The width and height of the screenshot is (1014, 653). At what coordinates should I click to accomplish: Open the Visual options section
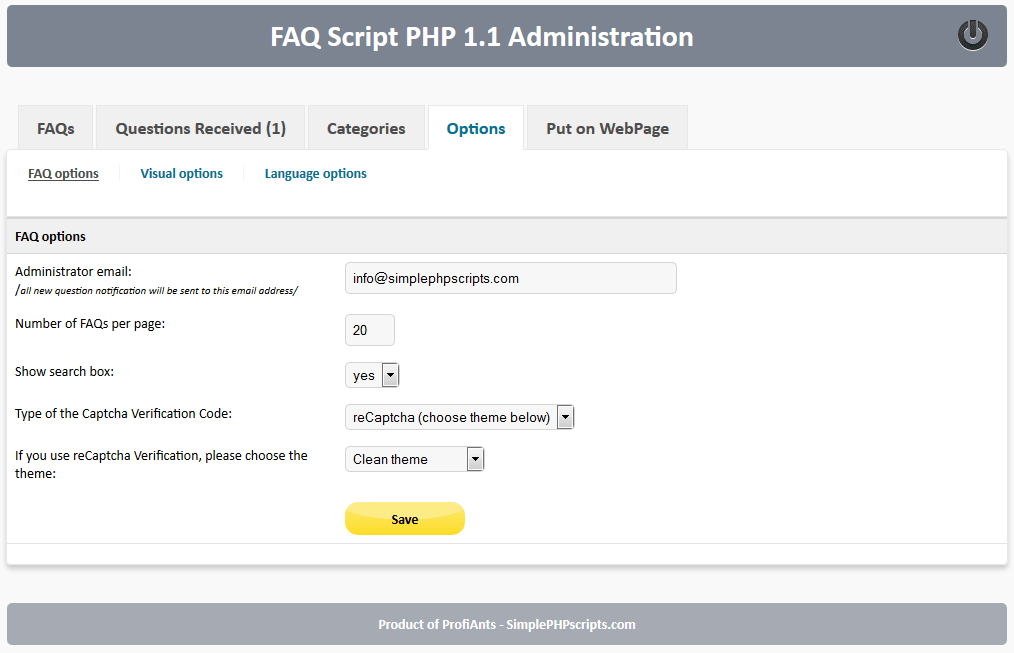click(181, 173)
